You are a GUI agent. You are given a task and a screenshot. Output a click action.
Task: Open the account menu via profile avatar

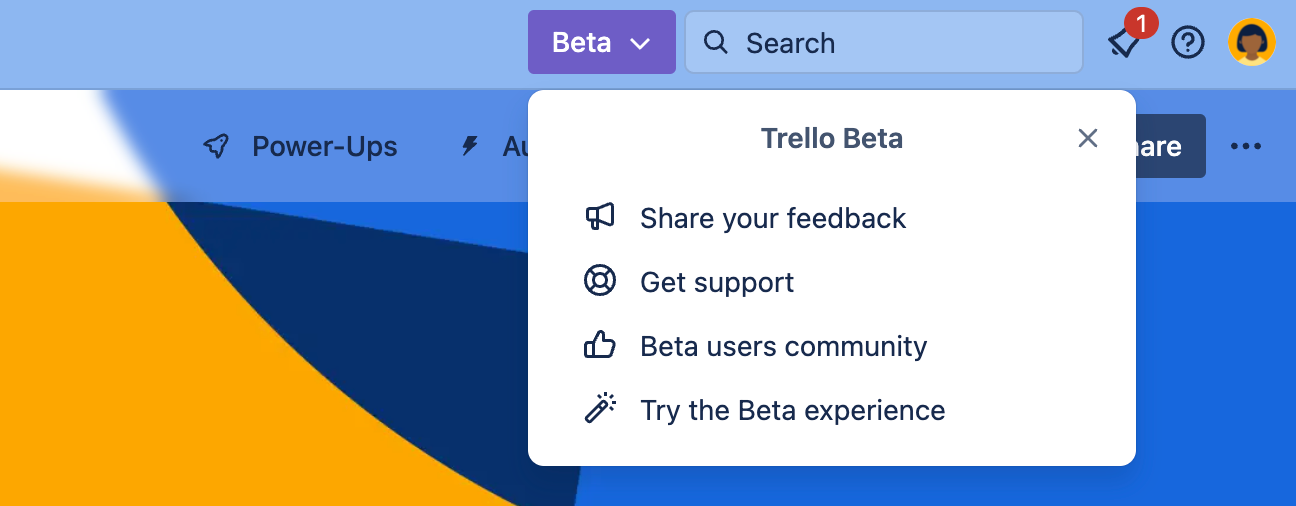click(1252, 42)
